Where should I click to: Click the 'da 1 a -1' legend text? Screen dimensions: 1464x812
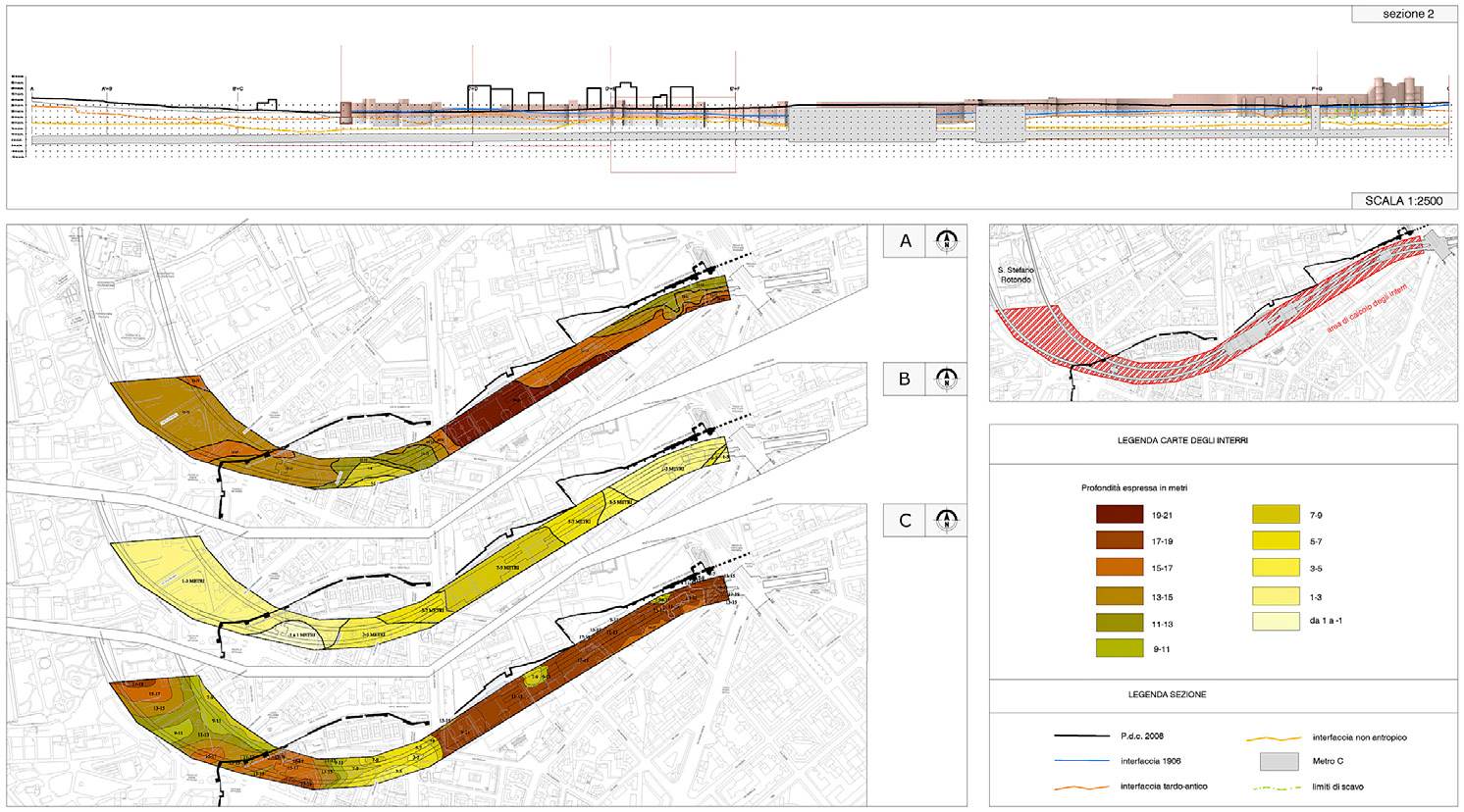pyautogui.click(x=1326, y=621)
